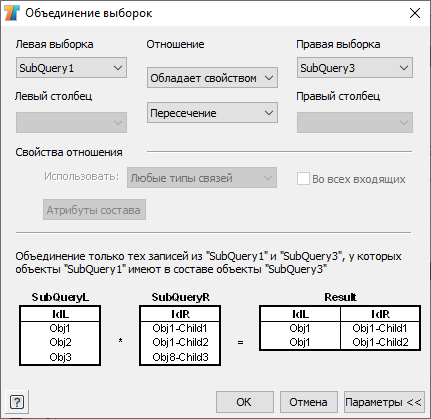Image resolution: width=431 pixels, height=419 pixels.
Task: Click the join description text
Action: 208,263
